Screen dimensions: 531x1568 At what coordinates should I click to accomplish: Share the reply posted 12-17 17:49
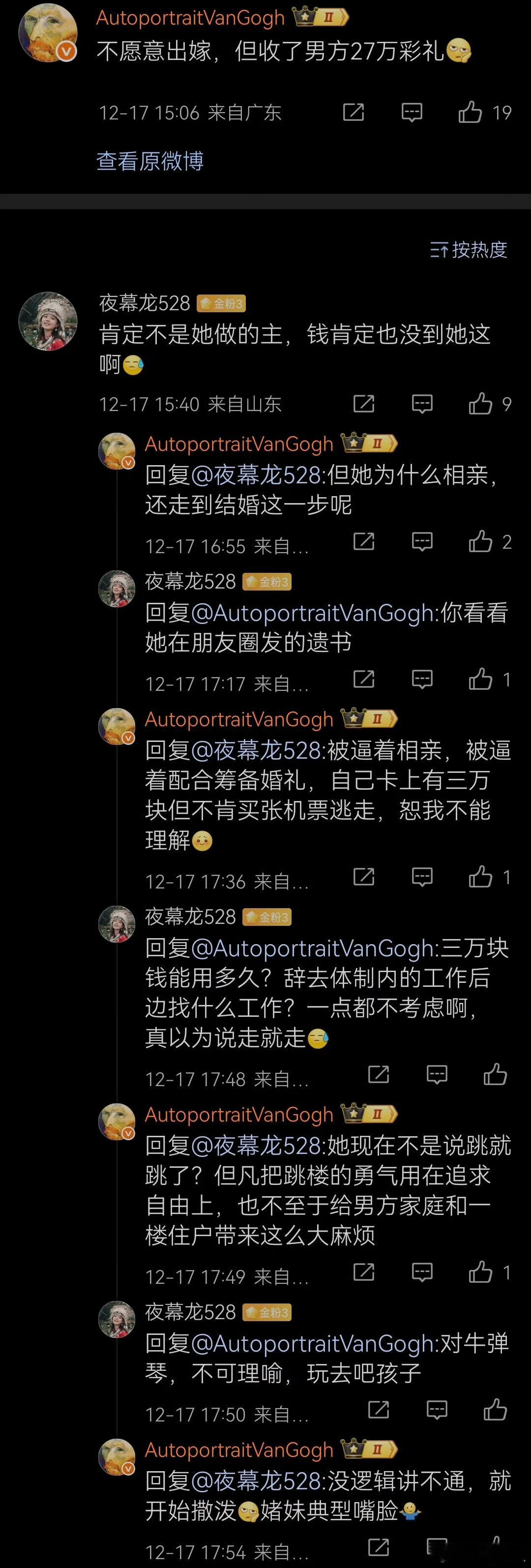(x=363, y=1272)
